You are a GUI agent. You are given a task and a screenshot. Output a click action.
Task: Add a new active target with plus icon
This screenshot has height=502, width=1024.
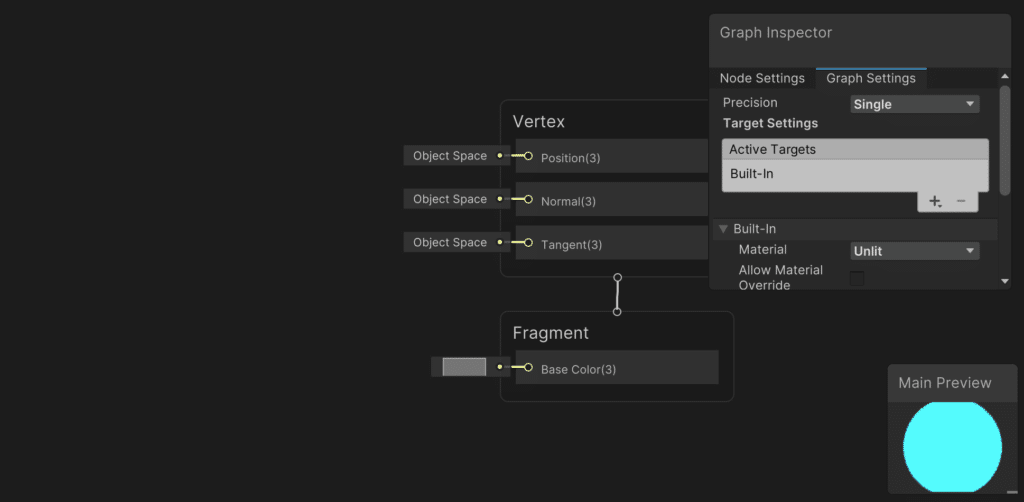[935, 201]
